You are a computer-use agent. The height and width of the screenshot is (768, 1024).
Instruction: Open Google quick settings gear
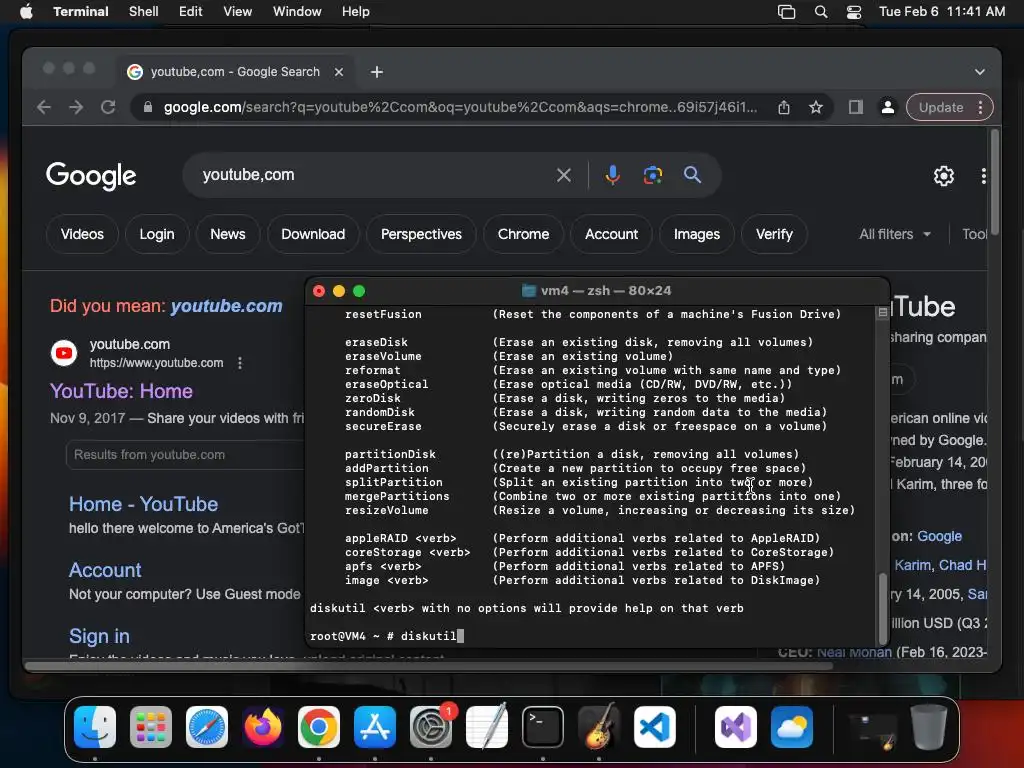point(943,176)
